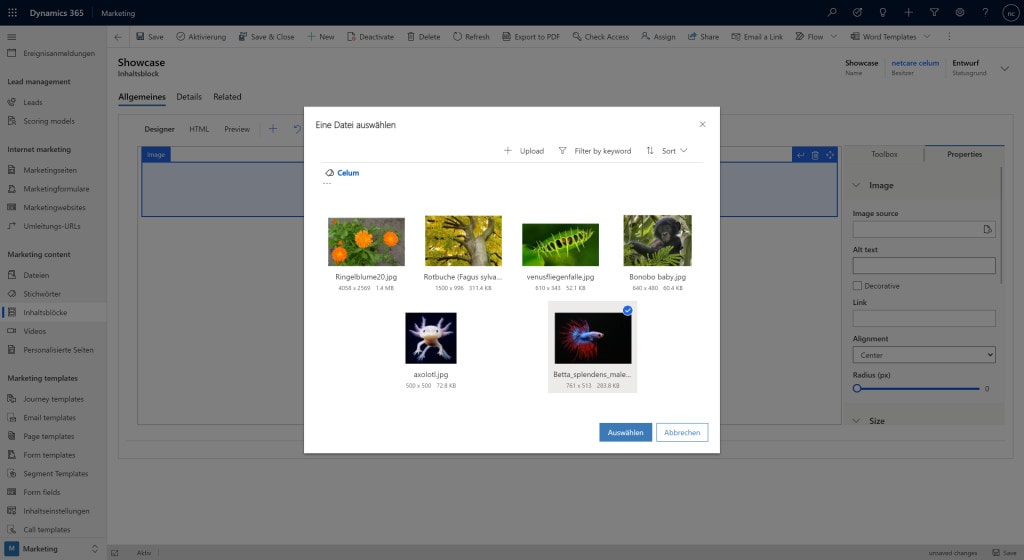The image size is (1024, 560).
Task: Close the file selection dialog
Action: pos(702,124)
